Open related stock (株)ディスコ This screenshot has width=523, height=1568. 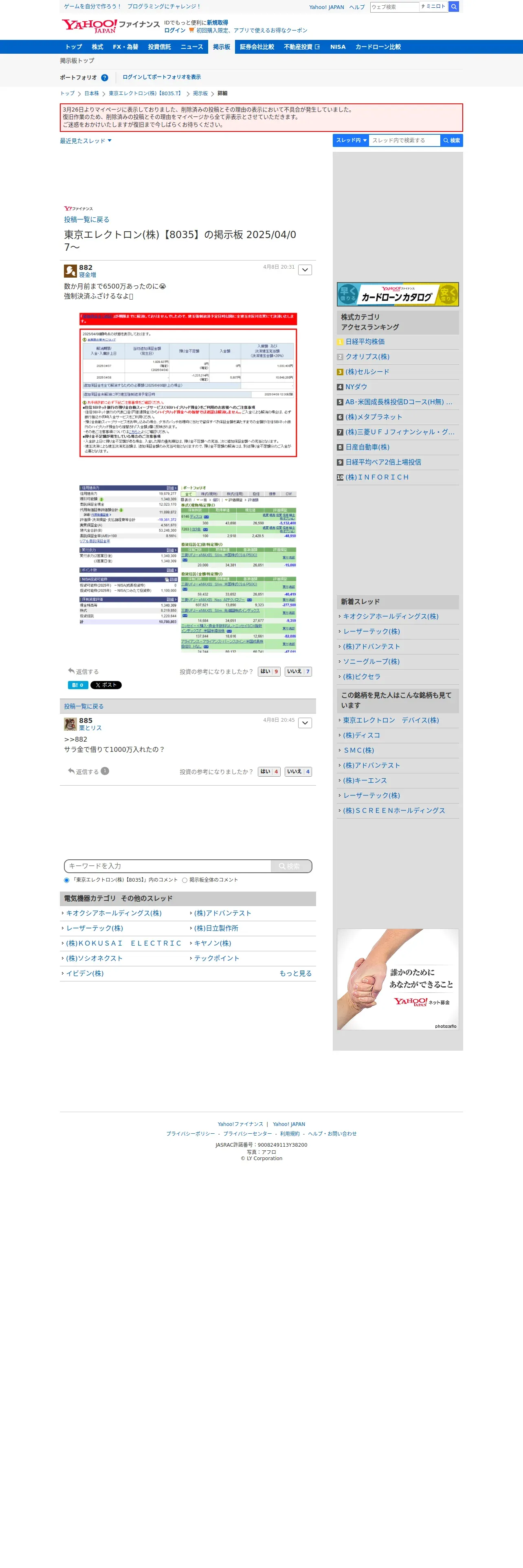point(361,735)
